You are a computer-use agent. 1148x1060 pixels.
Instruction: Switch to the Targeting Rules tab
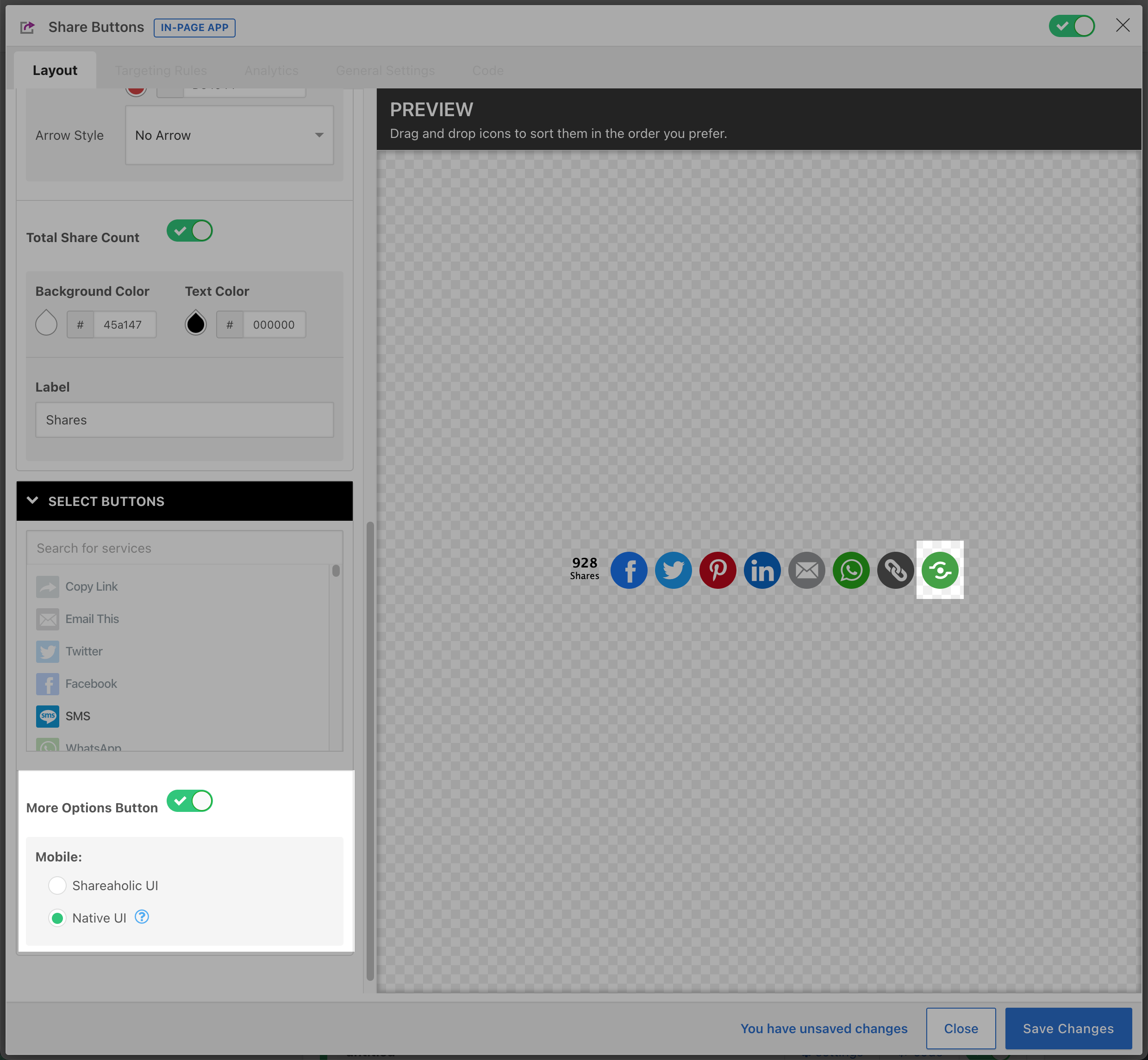pos(161,70)
